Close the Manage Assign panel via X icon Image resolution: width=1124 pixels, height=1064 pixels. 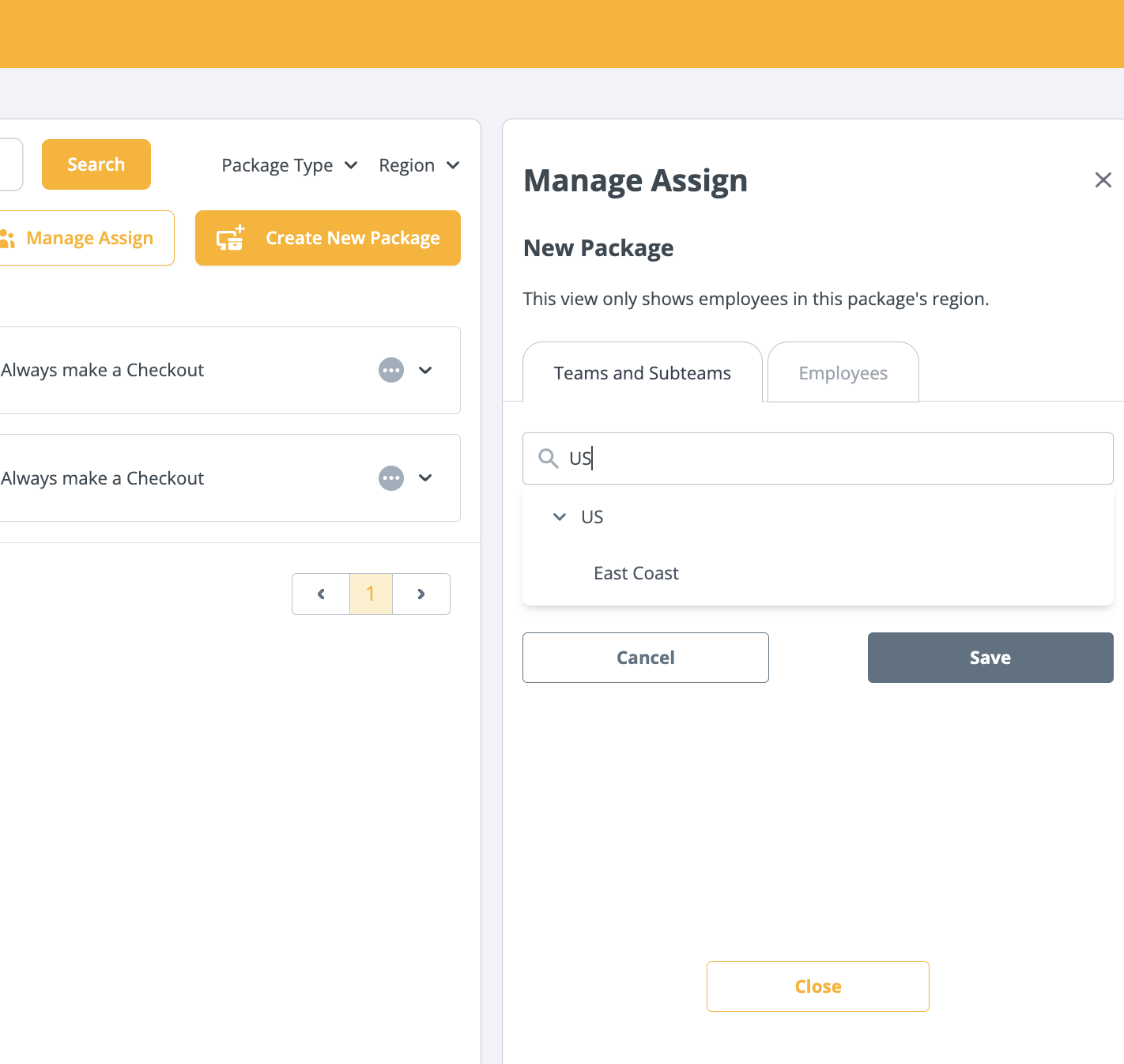click(x=1103, y=180)
